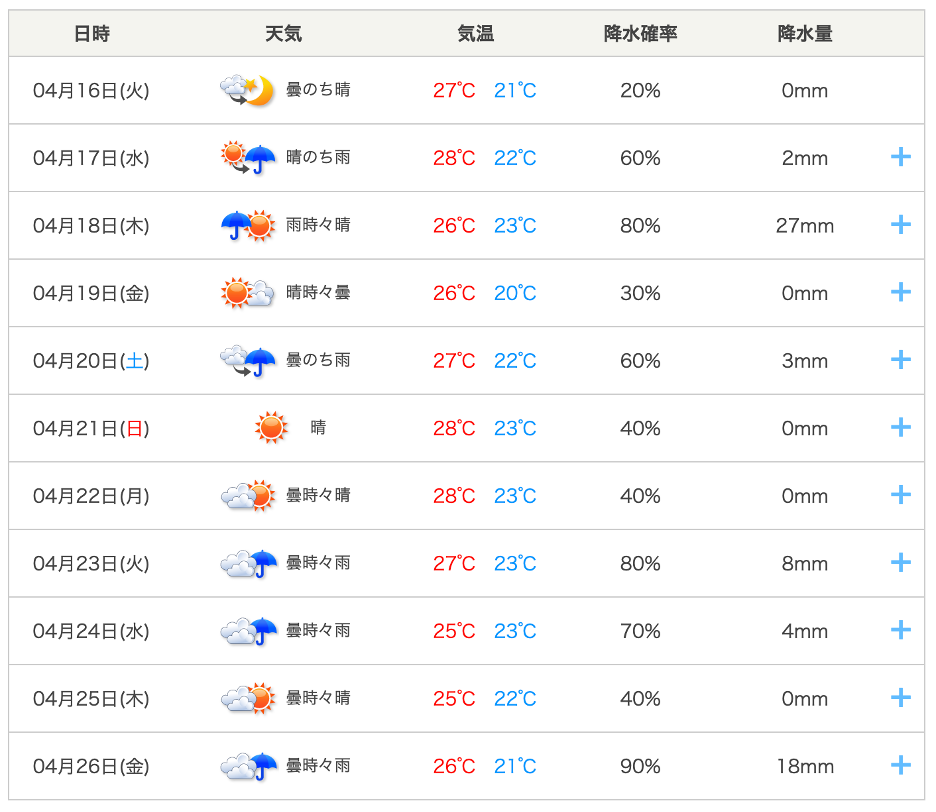Image resolution: width=936 pixels, height=812 pixels.
Task: Select the date 04月22日(月)
Action: click(91, 496)
